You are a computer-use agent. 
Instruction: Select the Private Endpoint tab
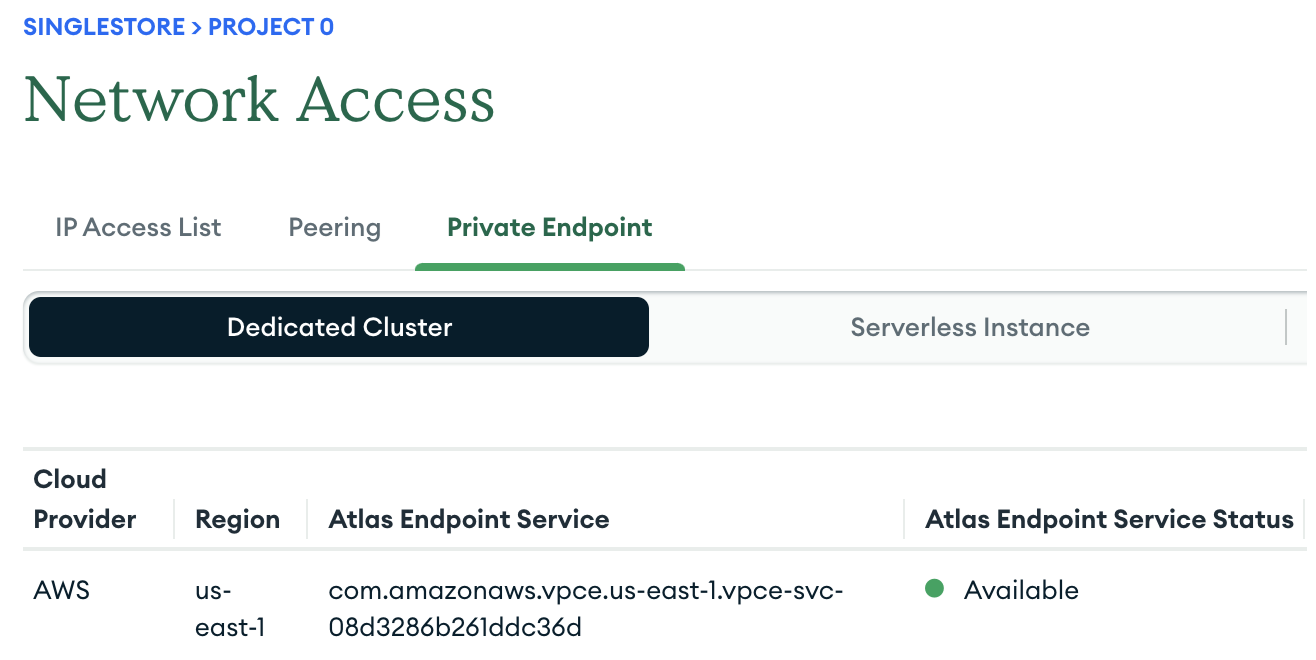pyautogui.click(x=550, y=228)
